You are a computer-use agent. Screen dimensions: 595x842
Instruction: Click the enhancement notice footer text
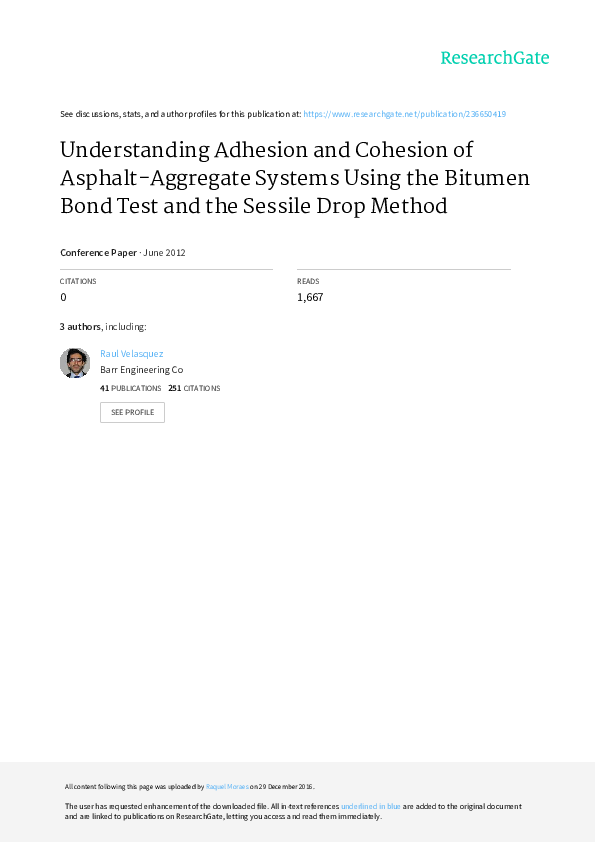coord(293,811)
